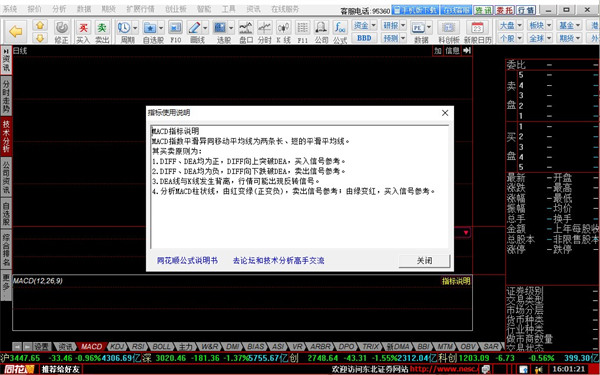The width and height of the screenshot is (600, 375).
Task: Click the up arrow page button
Action: point(40,26)
